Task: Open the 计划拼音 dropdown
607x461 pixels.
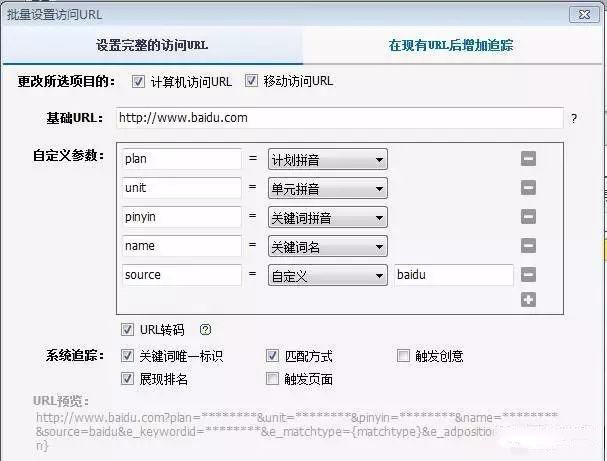Action: click(x=328, y=159)
